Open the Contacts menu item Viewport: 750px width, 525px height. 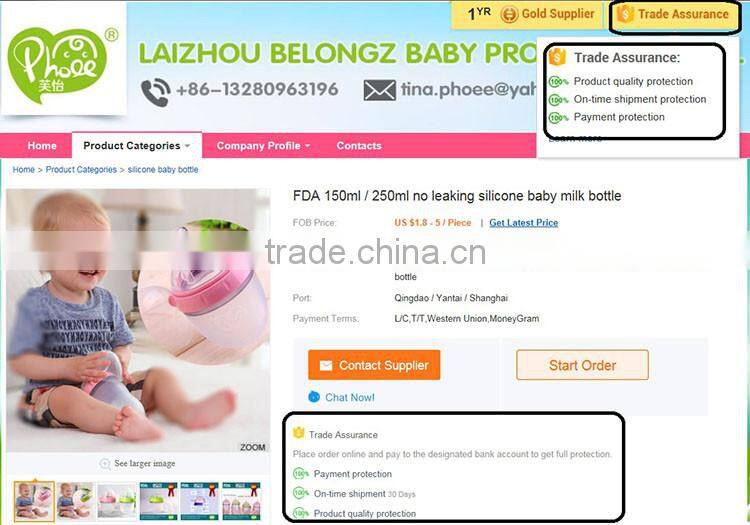tap(359, 145)
